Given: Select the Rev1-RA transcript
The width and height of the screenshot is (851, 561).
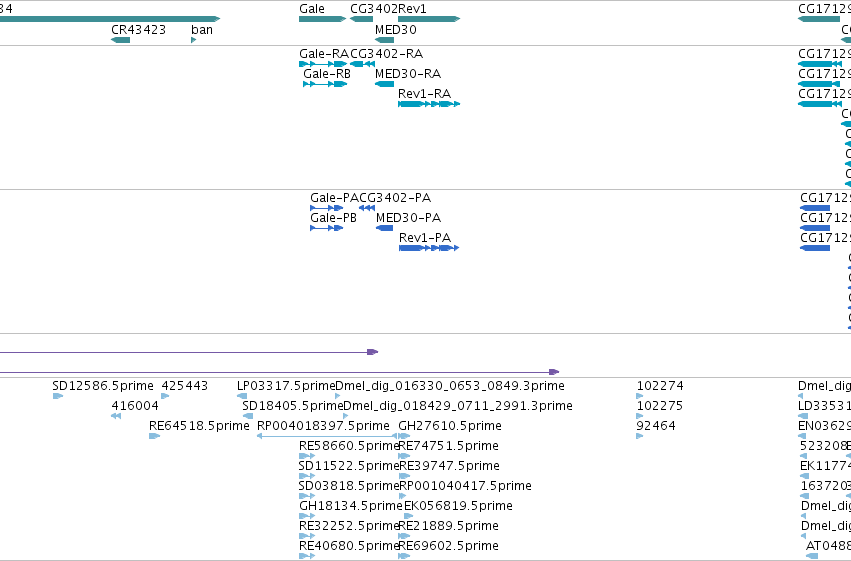Looking at the screenshot, I should pos(429,104).
